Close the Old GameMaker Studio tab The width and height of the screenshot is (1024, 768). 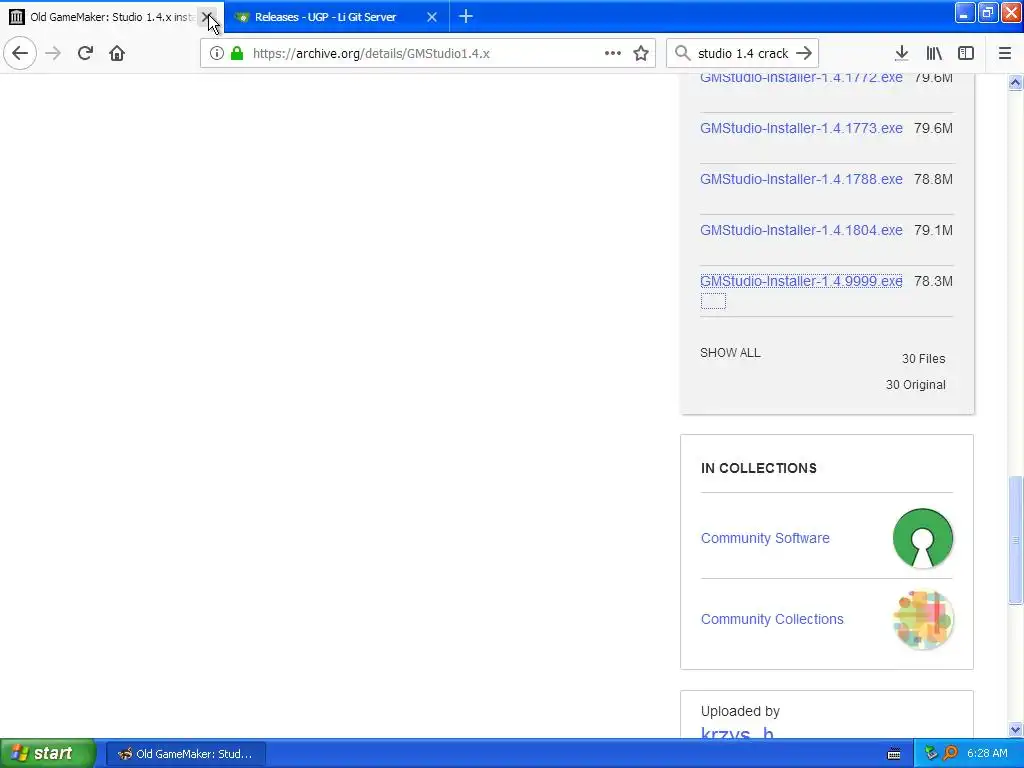tap(206, 16)
